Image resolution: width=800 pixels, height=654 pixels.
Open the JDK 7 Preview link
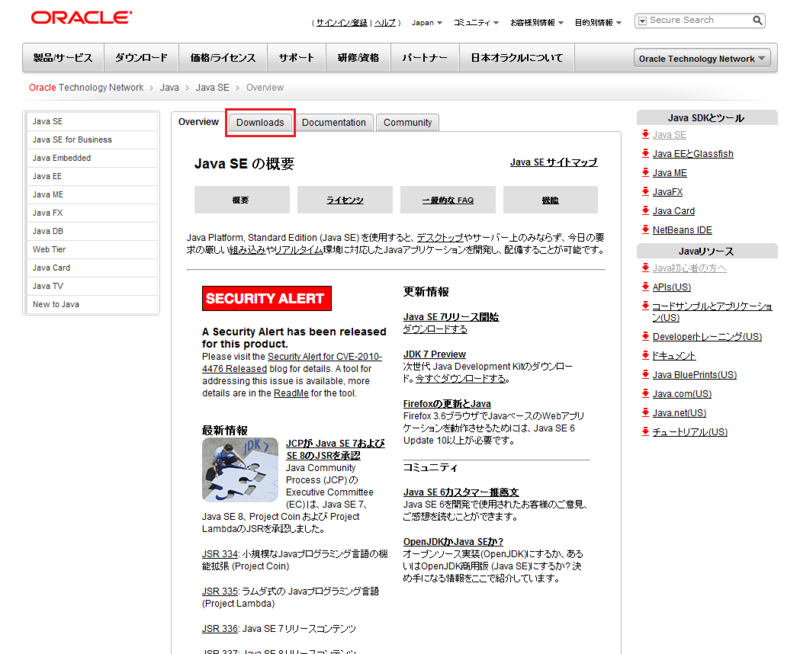pos(435,354)
